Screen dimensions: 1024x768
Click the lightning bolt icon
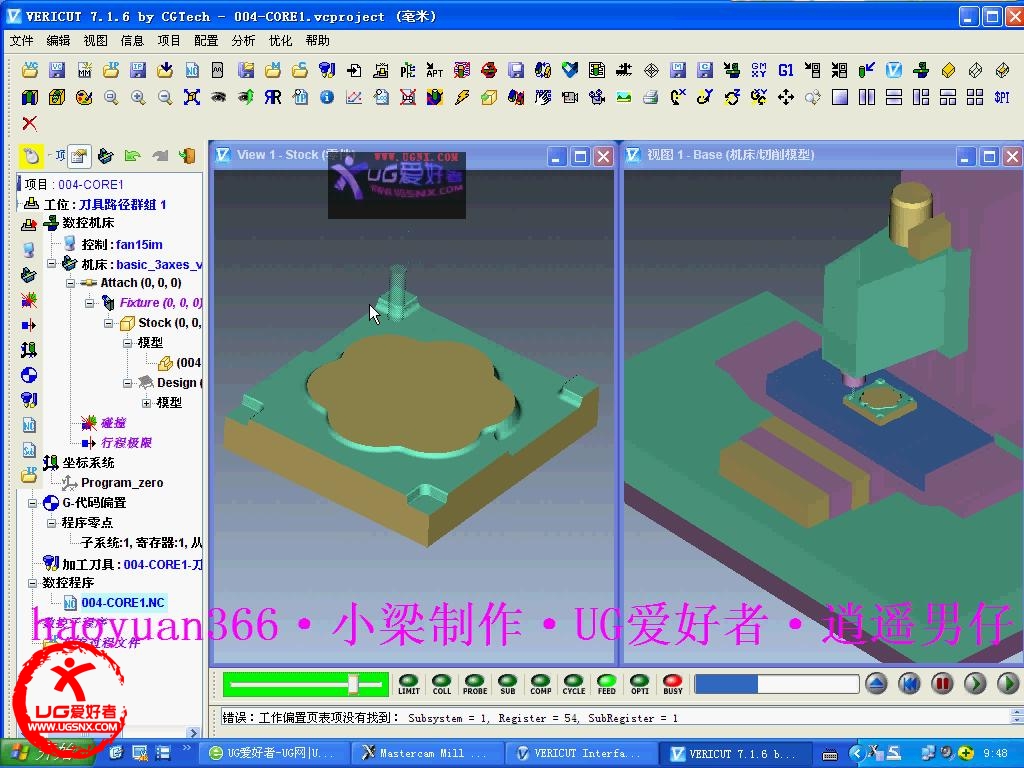click(462, 98)
